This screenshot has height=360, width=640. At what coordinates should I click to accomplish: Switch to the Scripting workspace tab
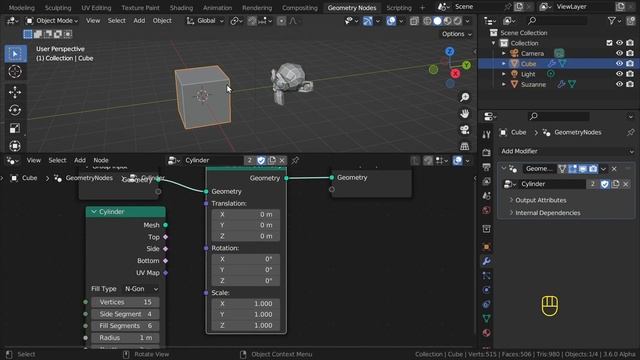tap(399, 7)
